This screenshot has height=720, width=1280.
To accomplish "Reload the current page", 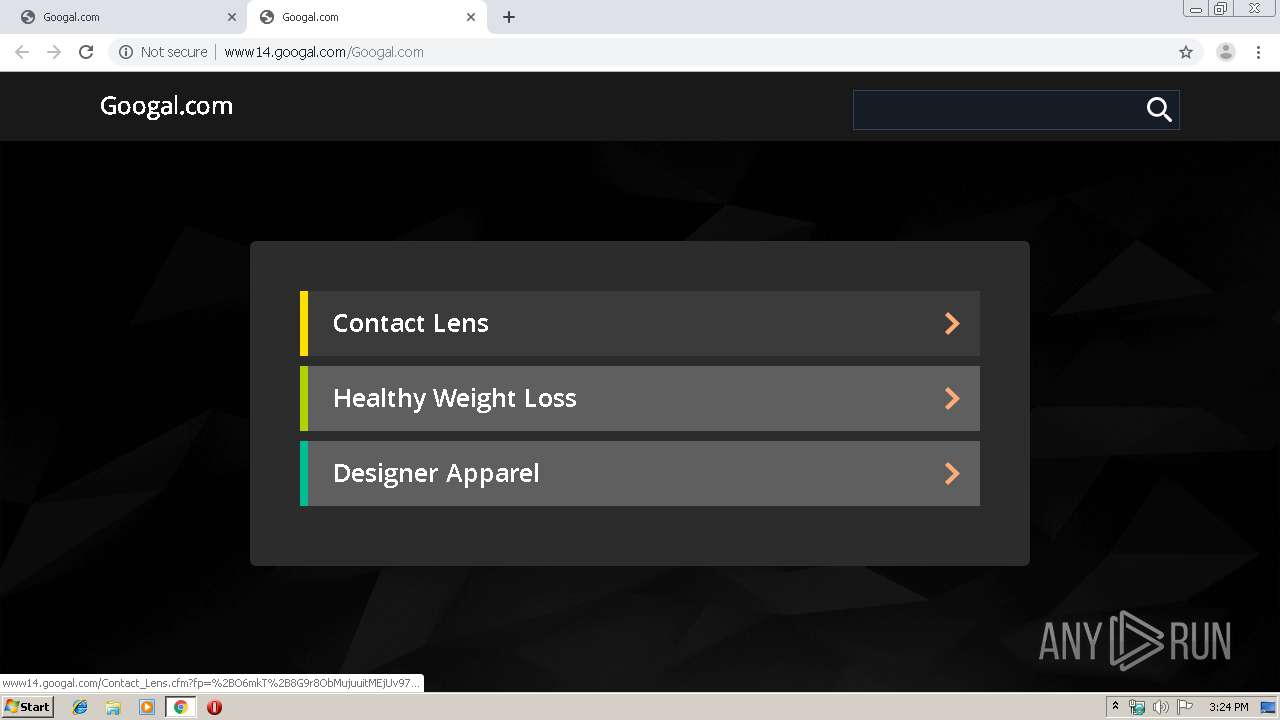I will click(x=86, y=52).
